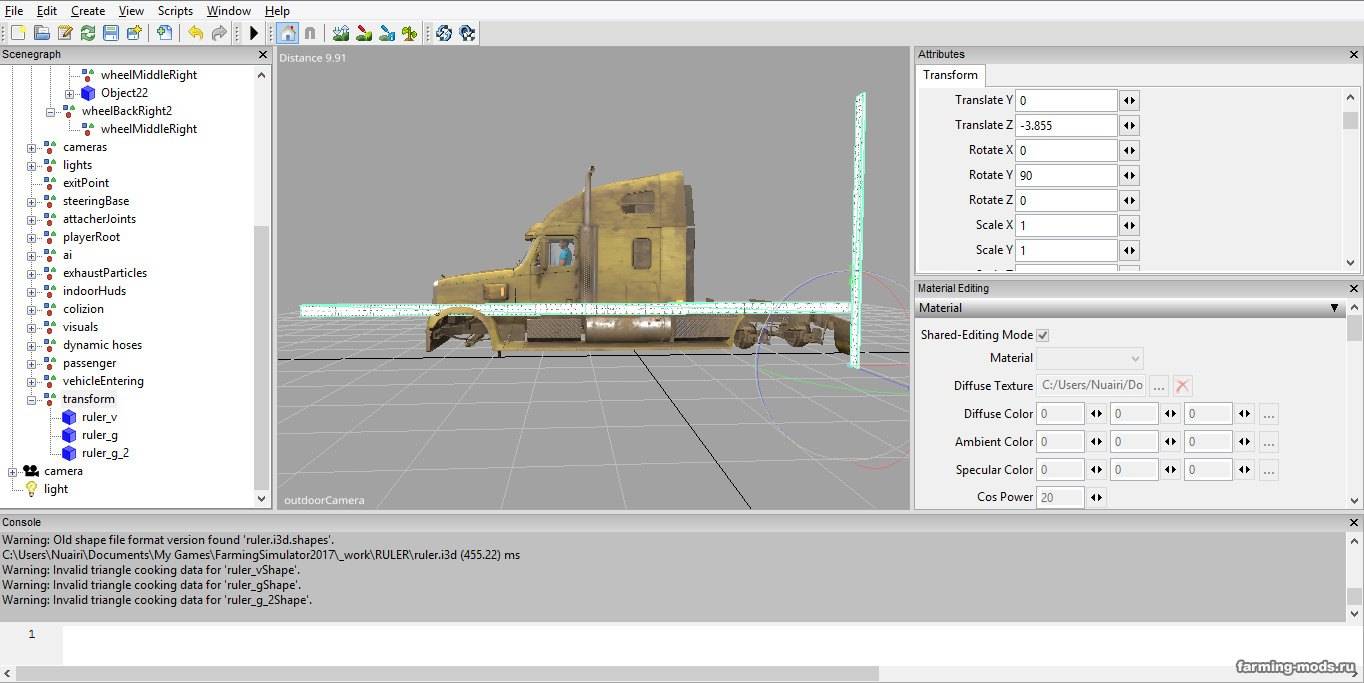Open the Material dropdown
The image size is (1364, 683).
click(x=1090, y=358)
